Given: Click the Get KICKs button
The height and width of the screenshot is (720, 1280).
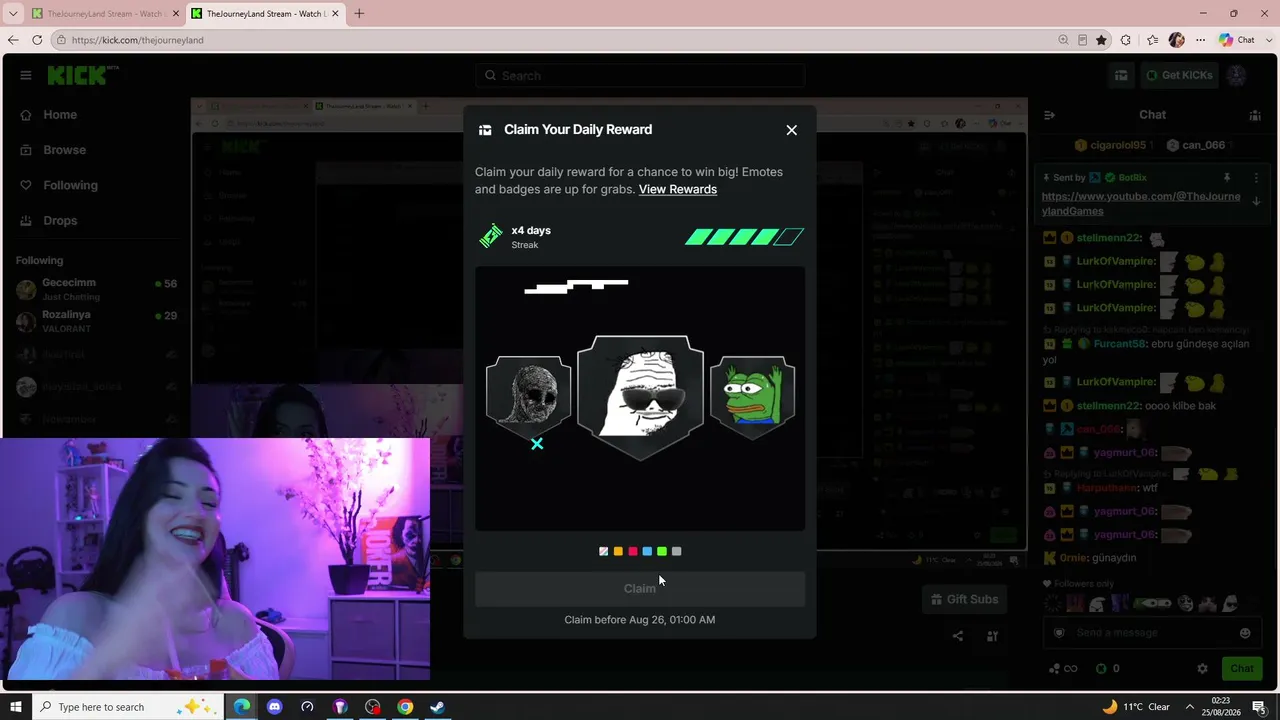Looking at the screenshot, I should (1179, 75).
